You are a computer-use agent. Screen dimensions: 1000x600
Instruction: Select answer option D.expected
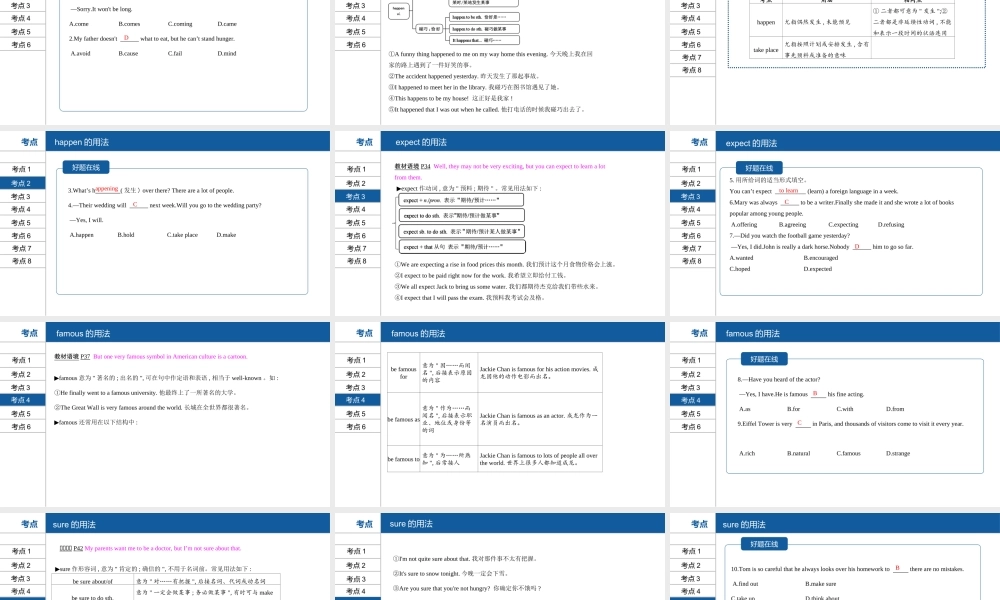(818, 268)
